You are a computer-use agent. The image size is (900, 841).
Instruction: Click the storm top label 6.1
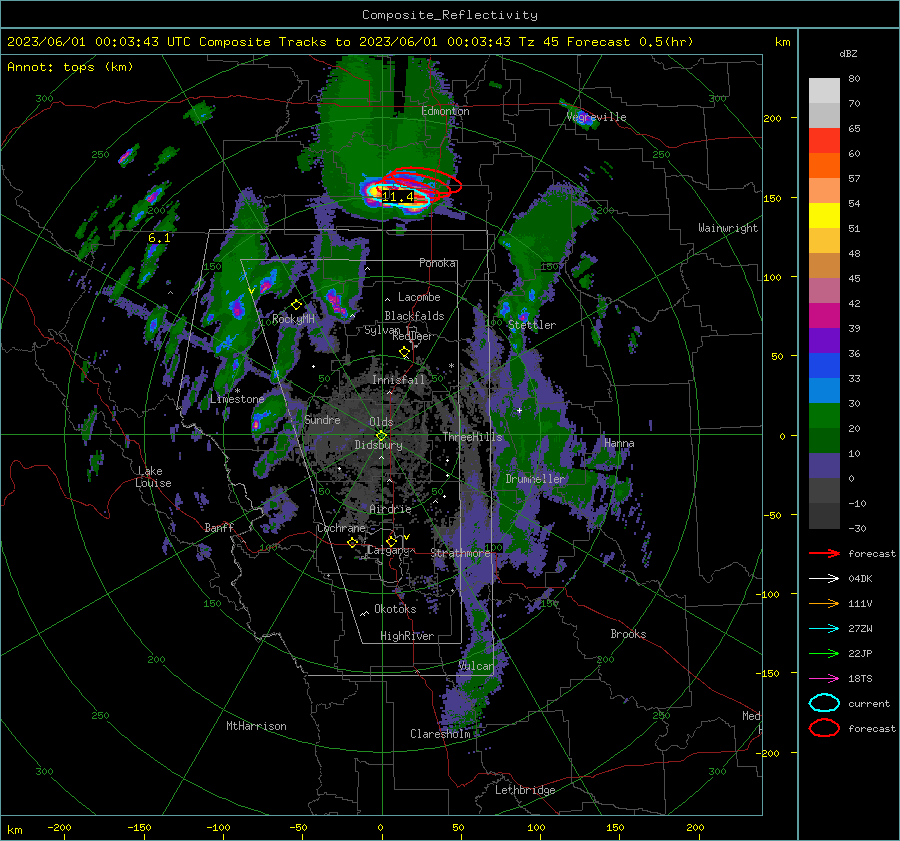[159, 238]
